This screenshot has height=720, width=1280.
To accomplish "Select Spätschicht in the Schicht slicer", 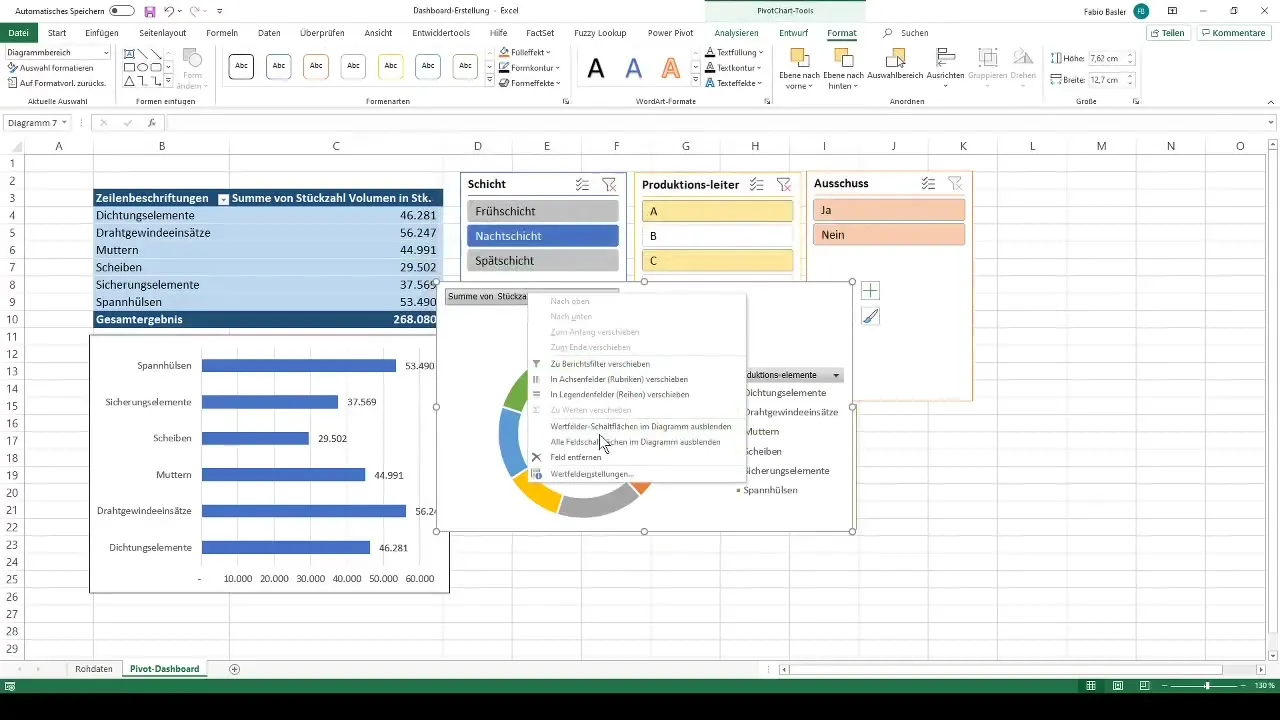I will (543, 260).
